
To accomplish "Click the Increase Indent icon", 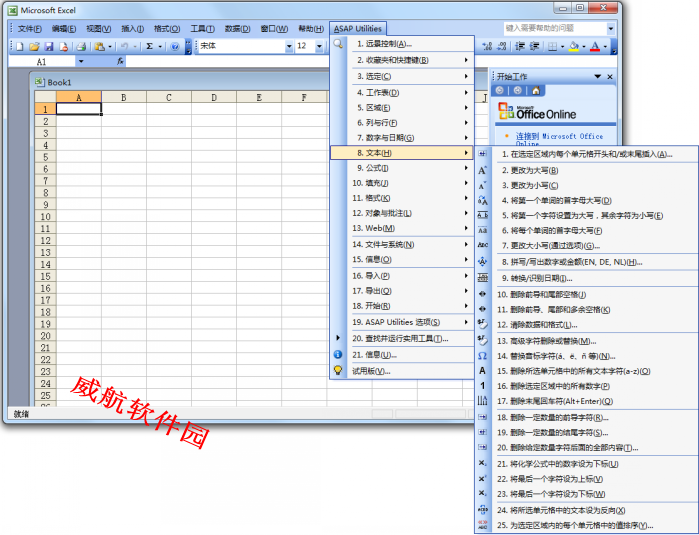I will click(x=535, y=46).
